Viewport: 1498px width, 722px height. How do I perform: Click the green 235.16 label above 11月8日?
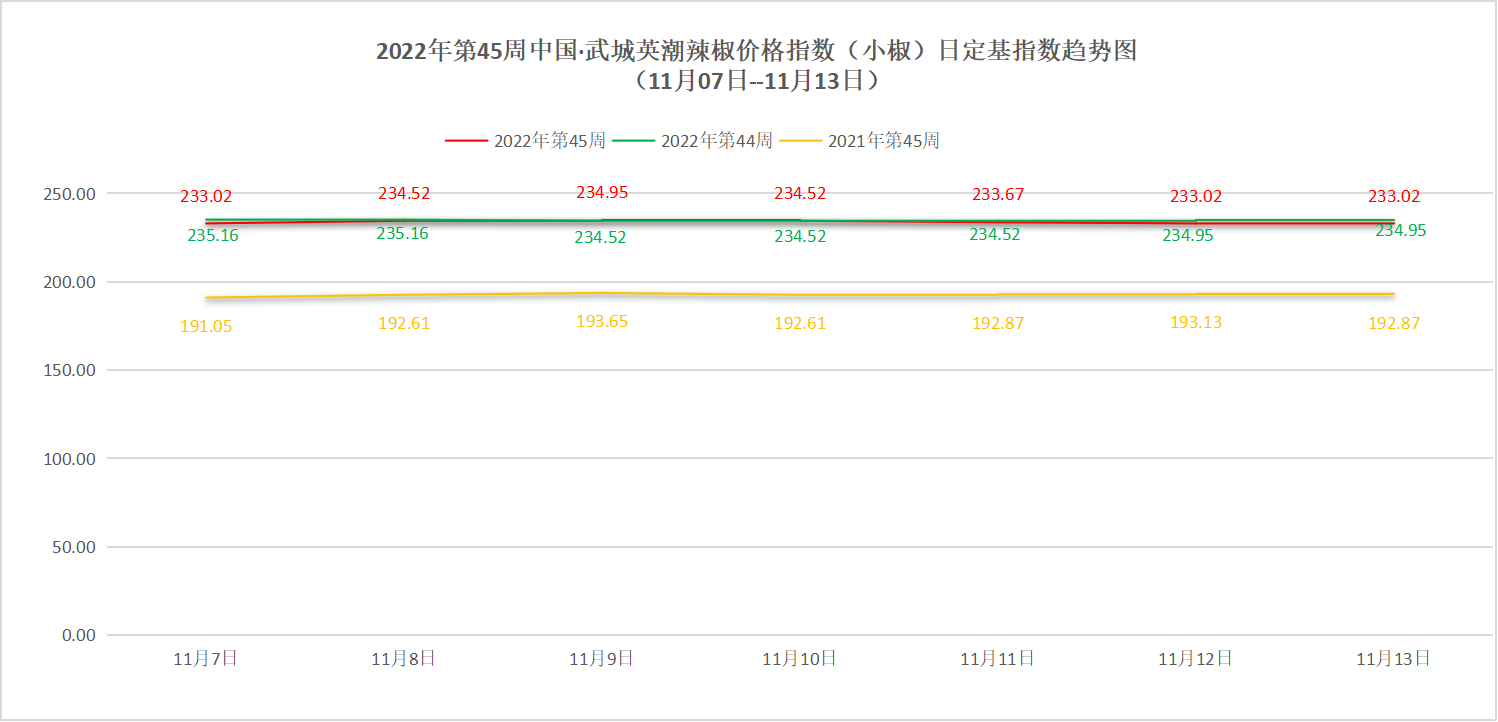click(402, 234)
